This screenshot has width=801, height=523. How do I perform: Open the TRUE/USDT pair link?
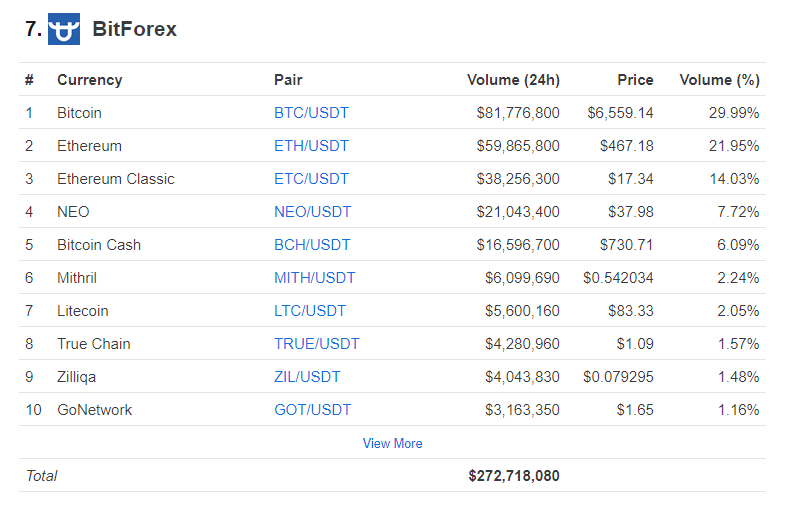[317, 344]
